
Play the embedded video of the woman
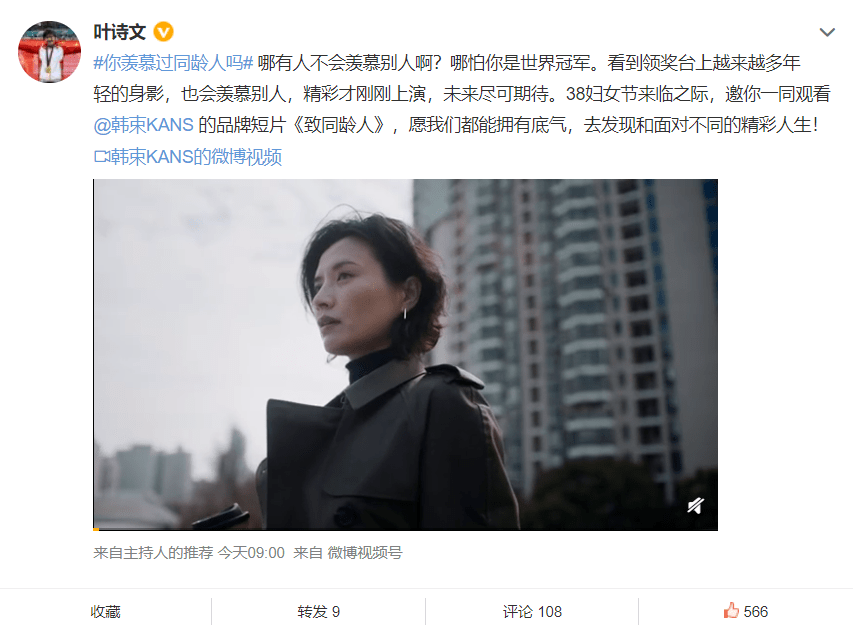click(405, 354)
